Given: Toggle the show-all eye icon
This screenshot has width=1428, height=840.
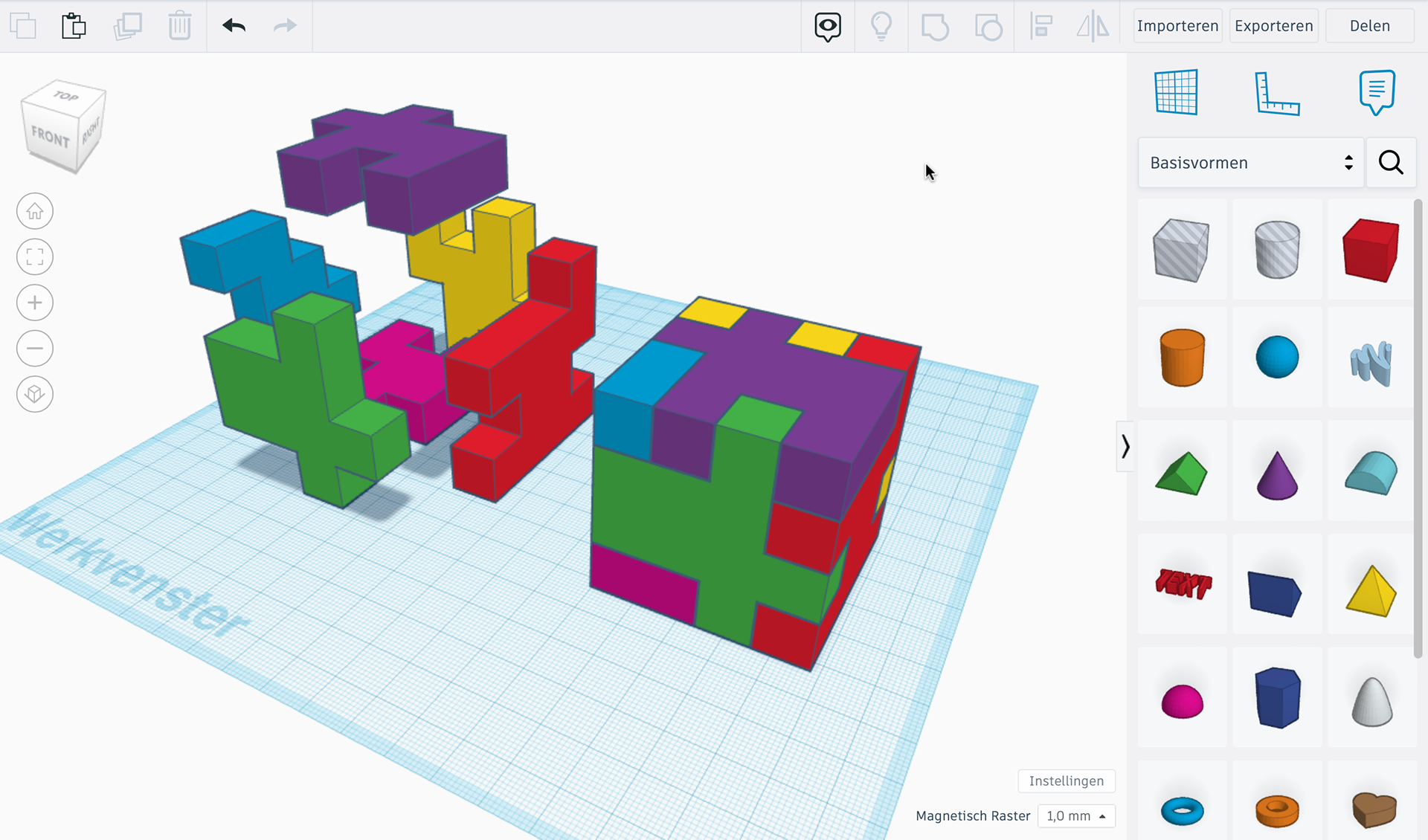Looking at the screenshot, I should click(x=828, y=27).
